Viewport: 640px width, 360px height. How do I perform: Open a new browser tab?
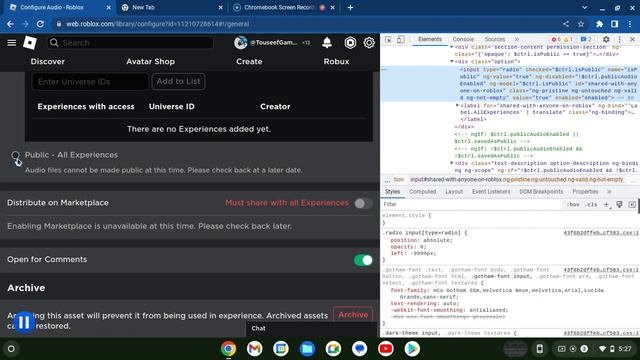coord(350,7)
